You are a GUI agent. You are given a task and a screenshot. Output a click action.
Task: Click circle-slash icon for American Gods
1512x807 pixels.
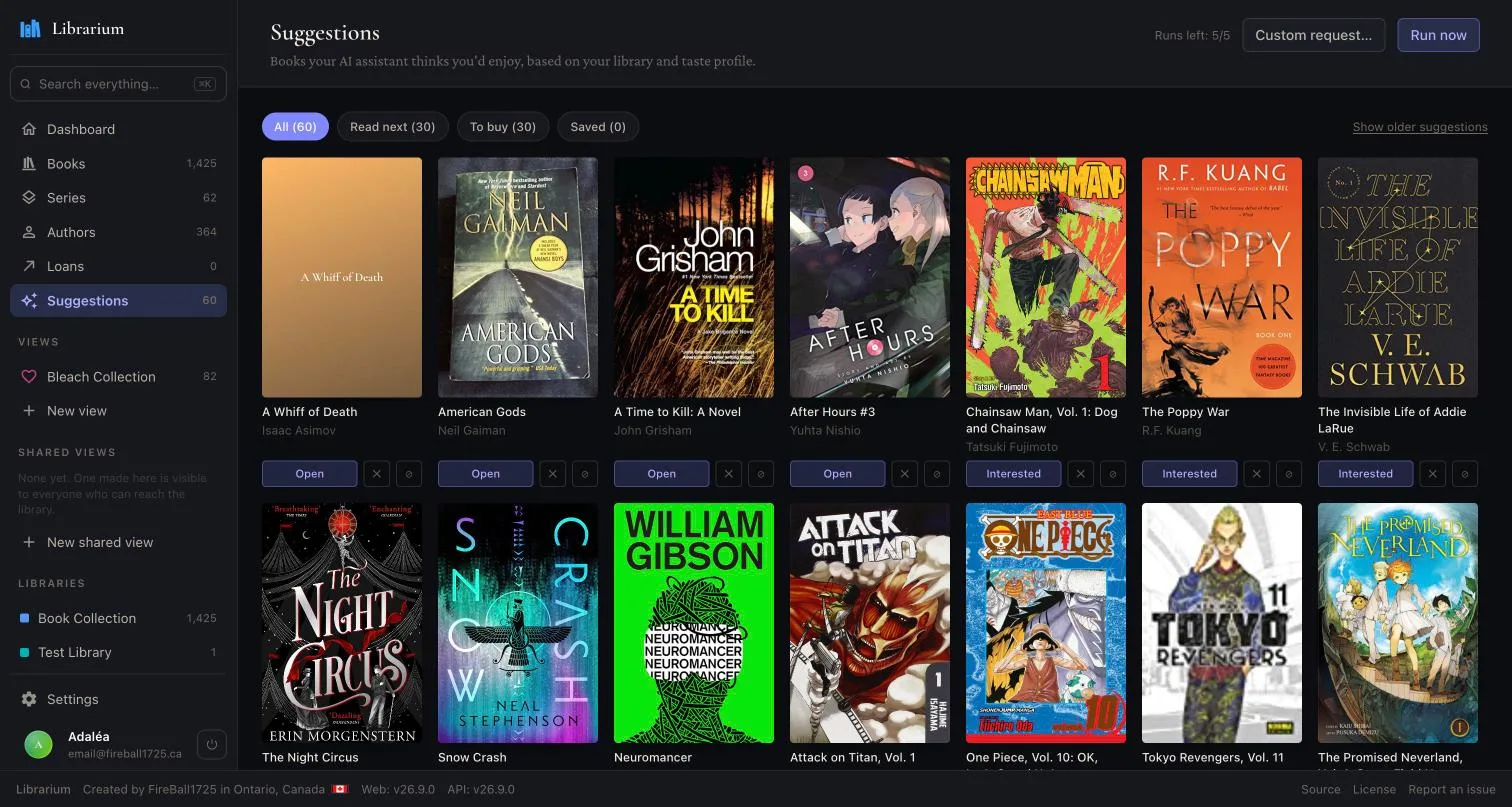(x=585, y=474)
